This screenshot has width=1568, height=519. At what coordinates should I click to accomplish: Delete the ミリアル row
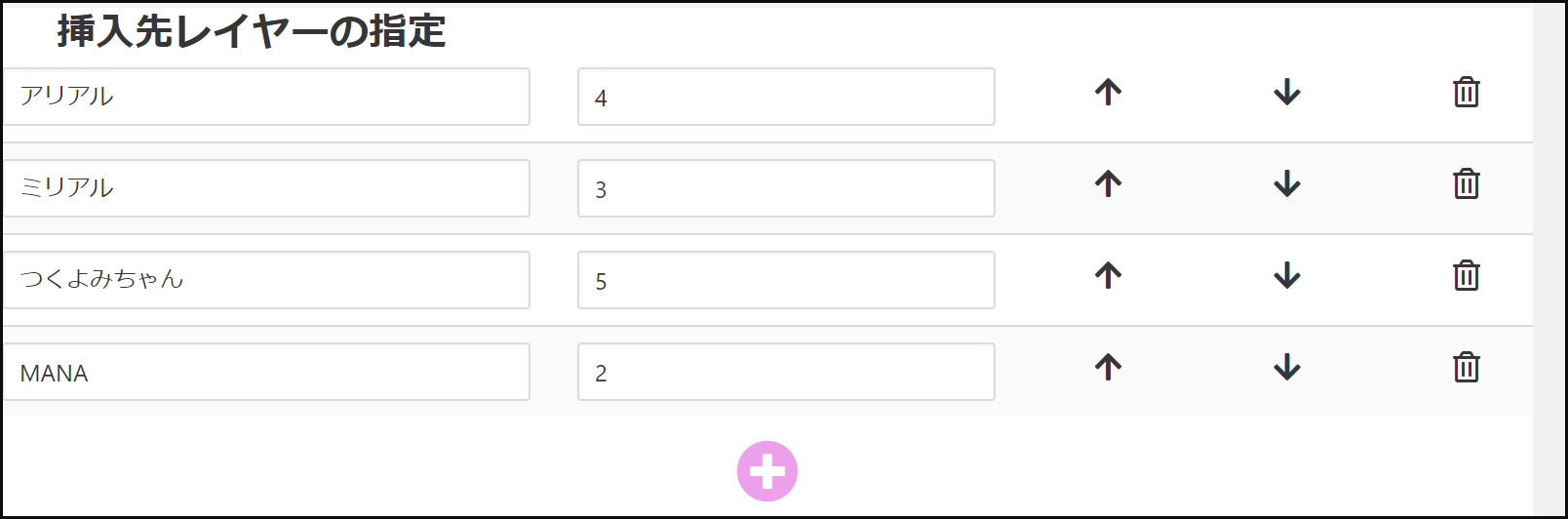[x=1467, y=184]
